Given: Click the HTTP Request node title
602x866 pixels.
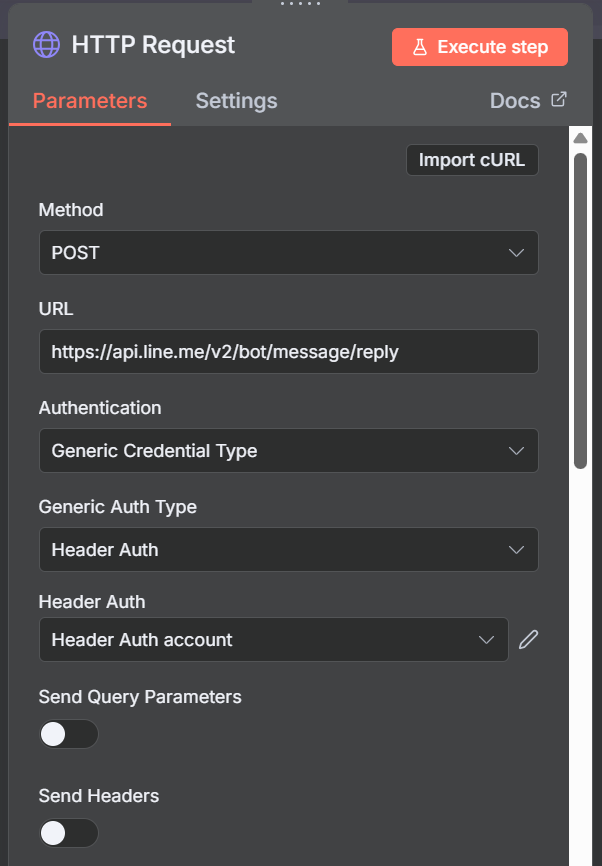Looking at the screenshot, I should [153, 45].
